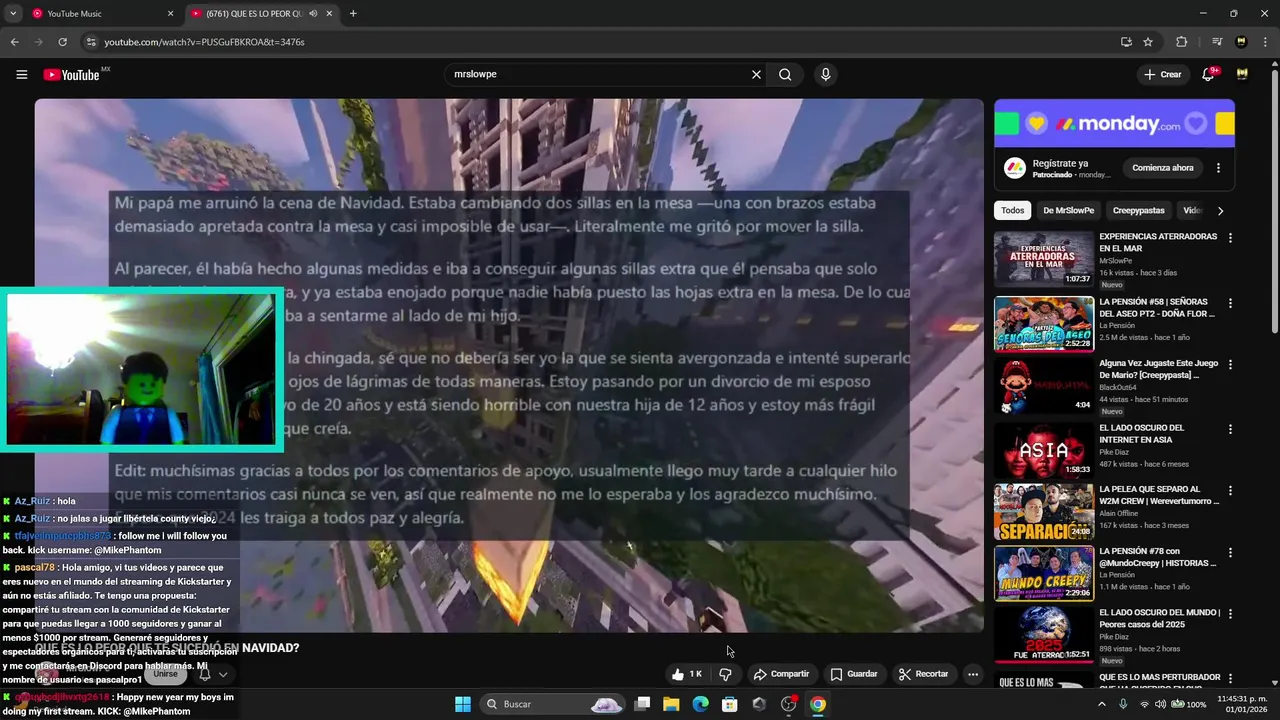1280x720 pixels.
Task: Open the Chrome profile avatar
Action: (x=1241, y=42)
